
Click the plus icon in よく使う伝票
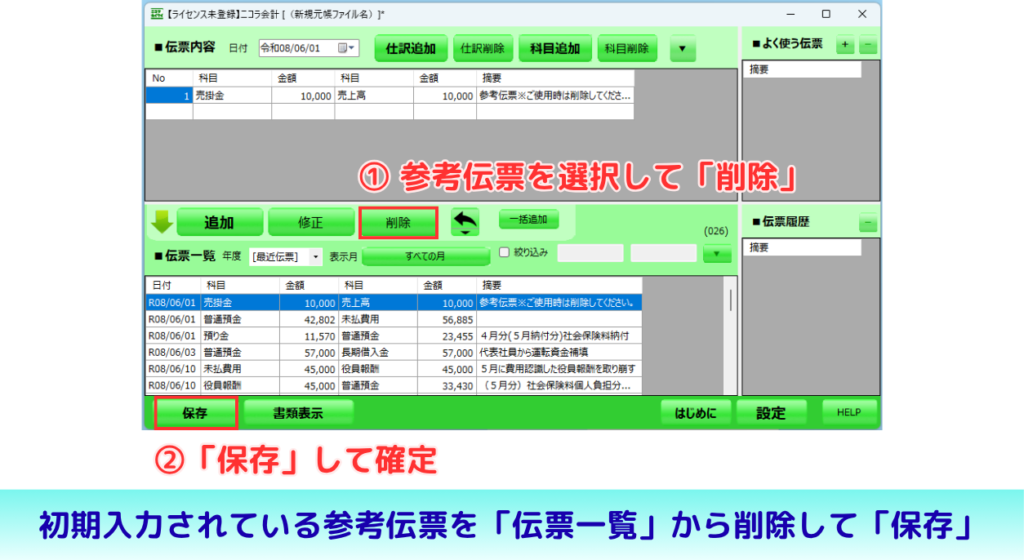coord(845,44)
